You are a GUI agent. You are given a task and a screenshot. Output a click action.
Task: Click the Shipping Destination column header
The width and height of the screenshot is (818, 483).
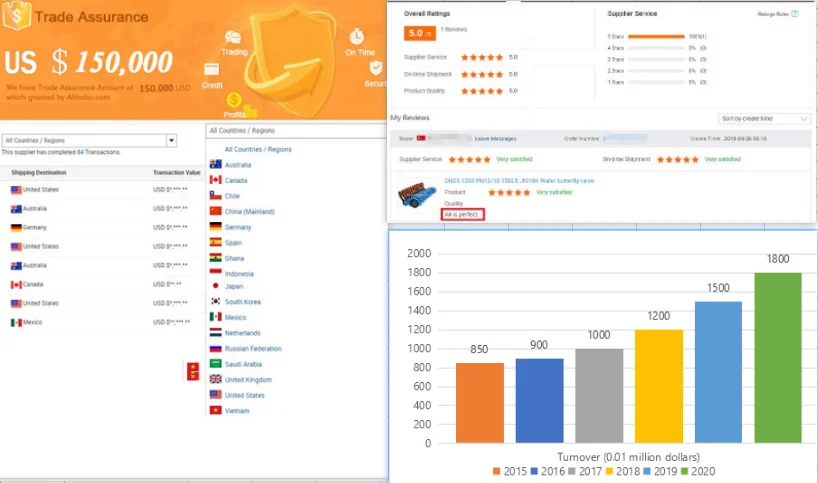(39, 173)
